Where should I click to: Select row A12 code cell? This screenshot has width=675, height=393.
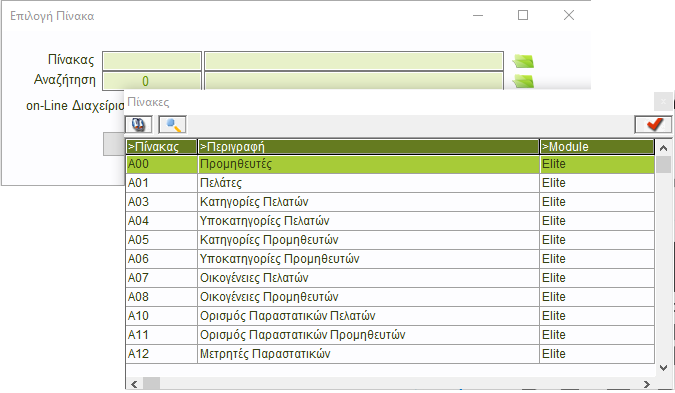pyautogui.click(x=161, y=354)
